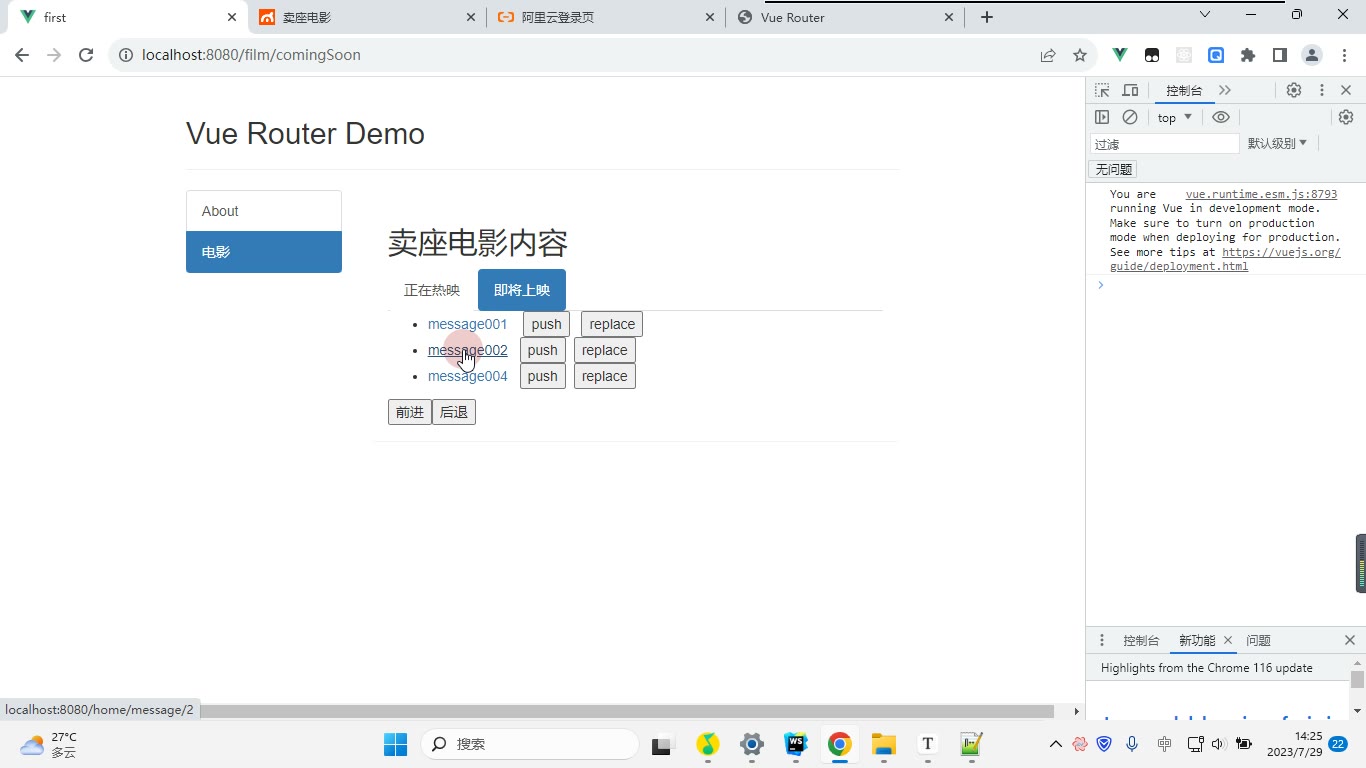This screenshot has height=768, width=1366.
Task: Click the replace button next to message004
Action: (604, 376)
